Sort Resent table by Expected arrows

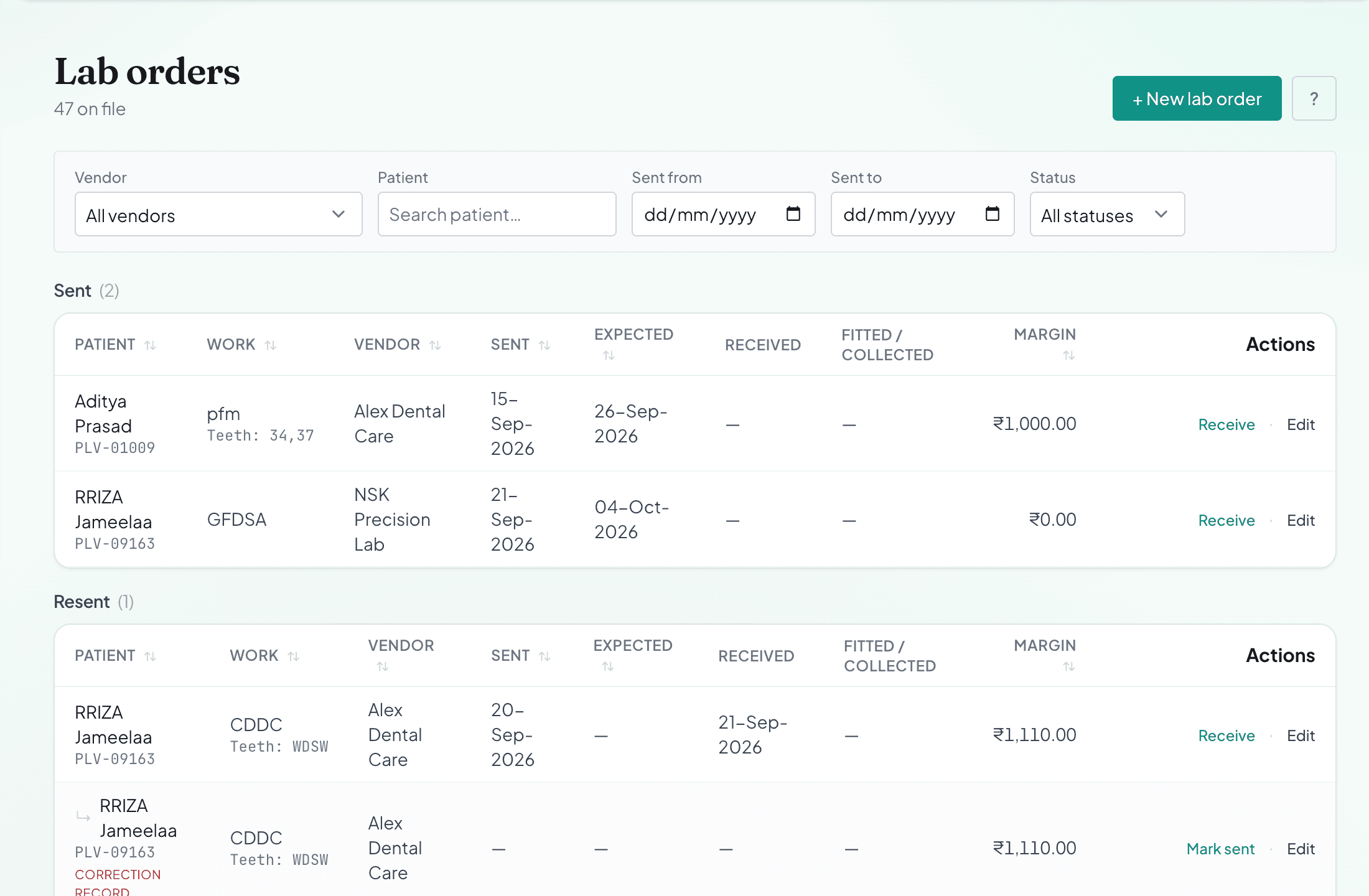(607, 666)
